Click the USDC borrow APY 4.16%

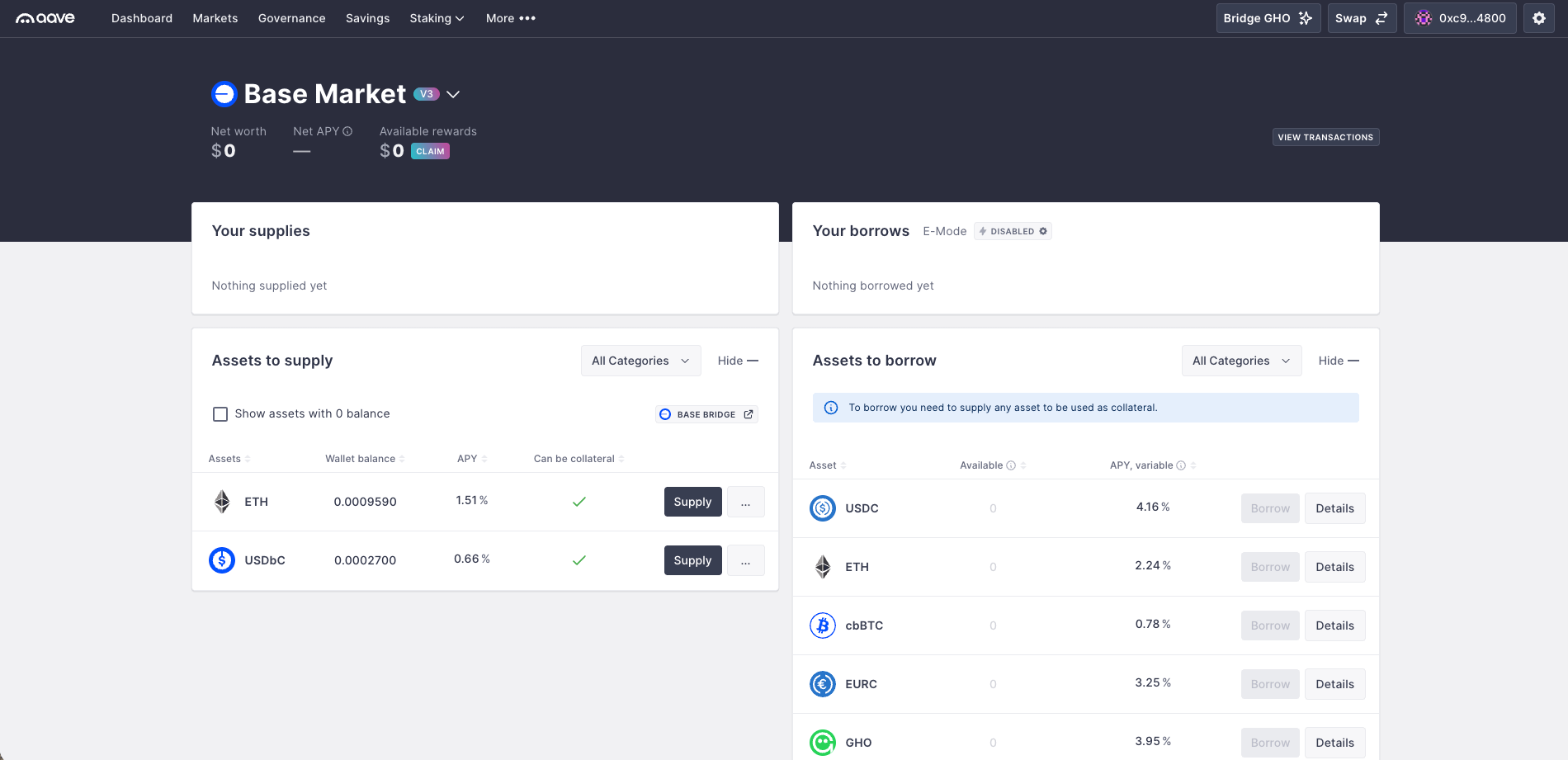[1153, 507]
